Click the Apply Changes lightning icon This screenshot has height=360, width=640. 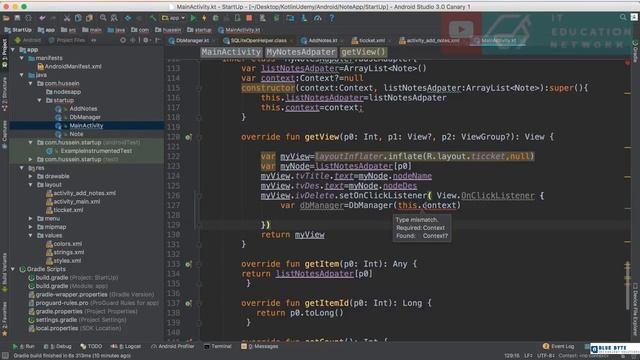coord(204,18)
